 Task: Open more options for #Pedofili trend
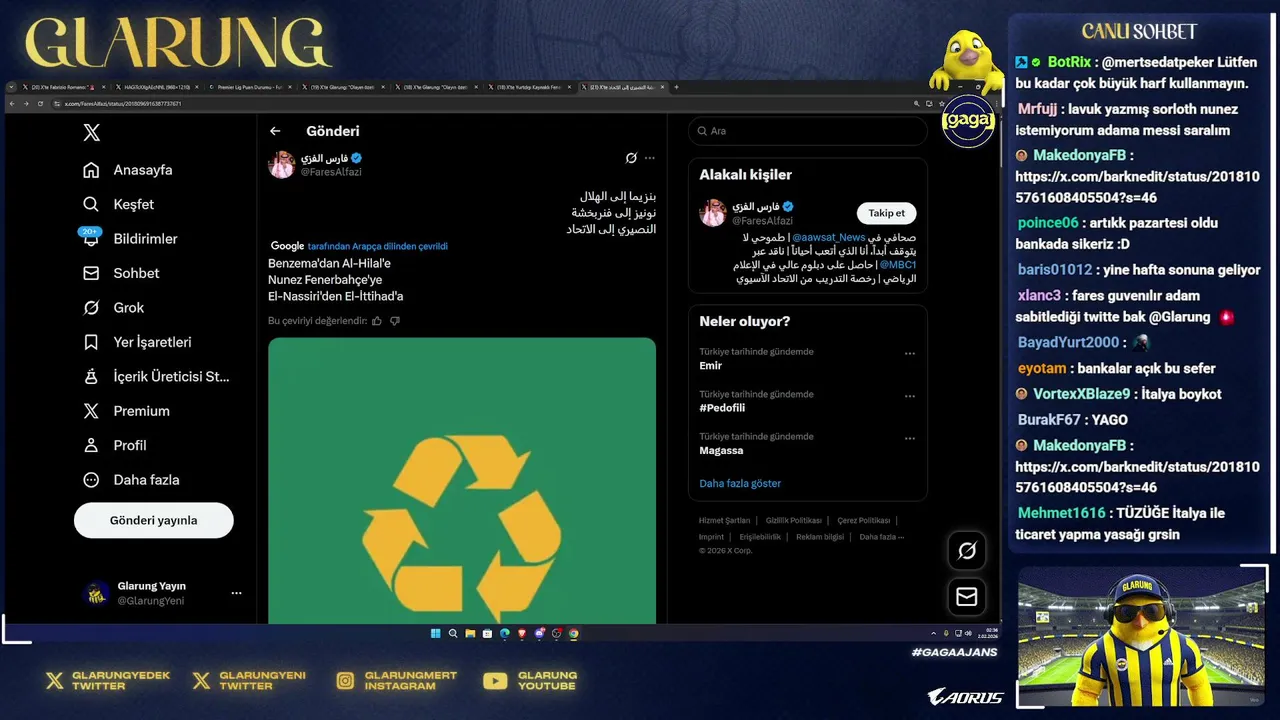pos(910,396)
